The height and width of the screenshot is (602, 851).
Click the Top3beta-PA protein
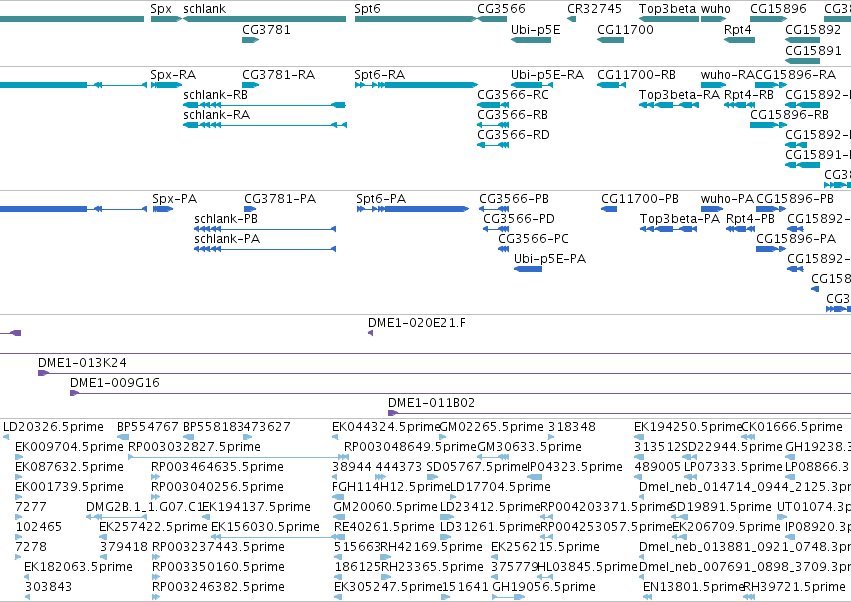669,229
